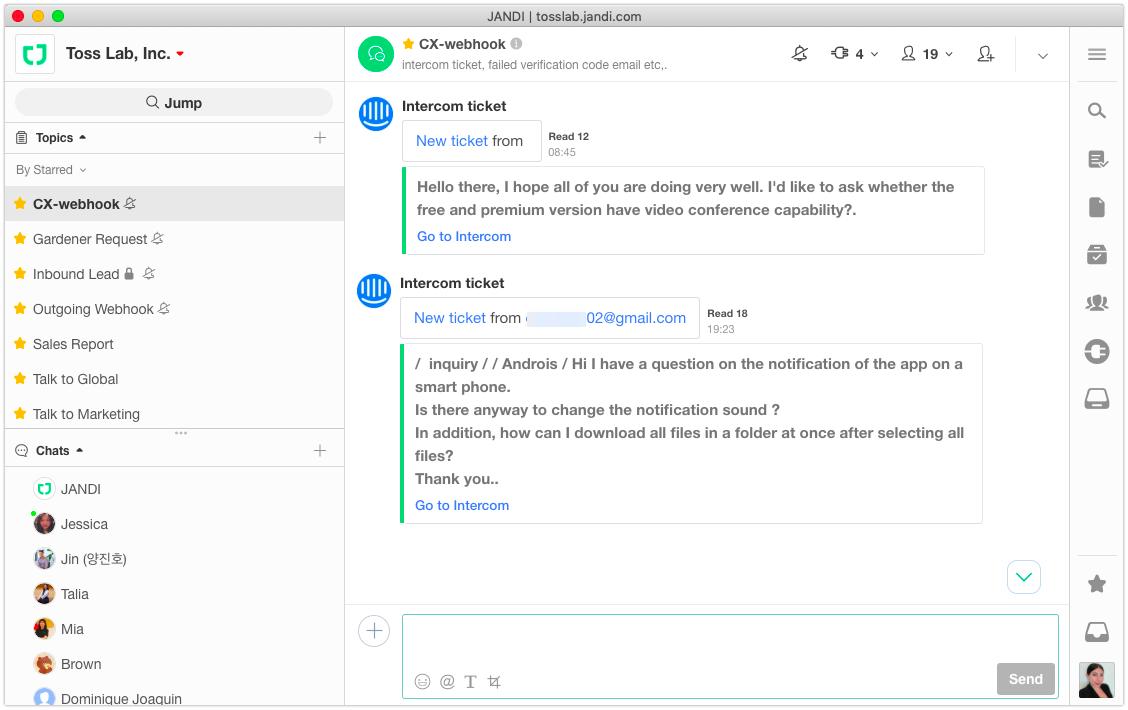Click the screenshot crop icon in the composer
This screenshot has height=710, width=1128.
494,681
